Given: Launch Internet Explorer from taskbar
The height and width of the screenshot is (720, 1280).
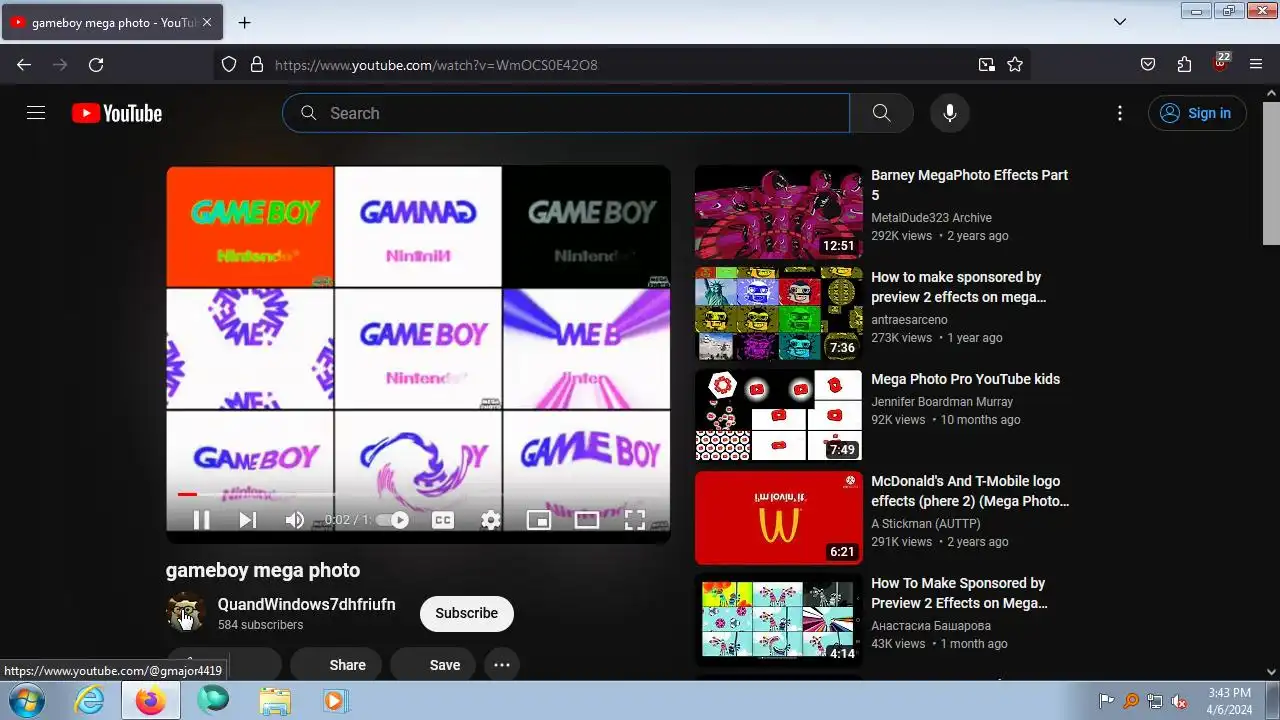Looking at the screenshot, I should (89, 700).
